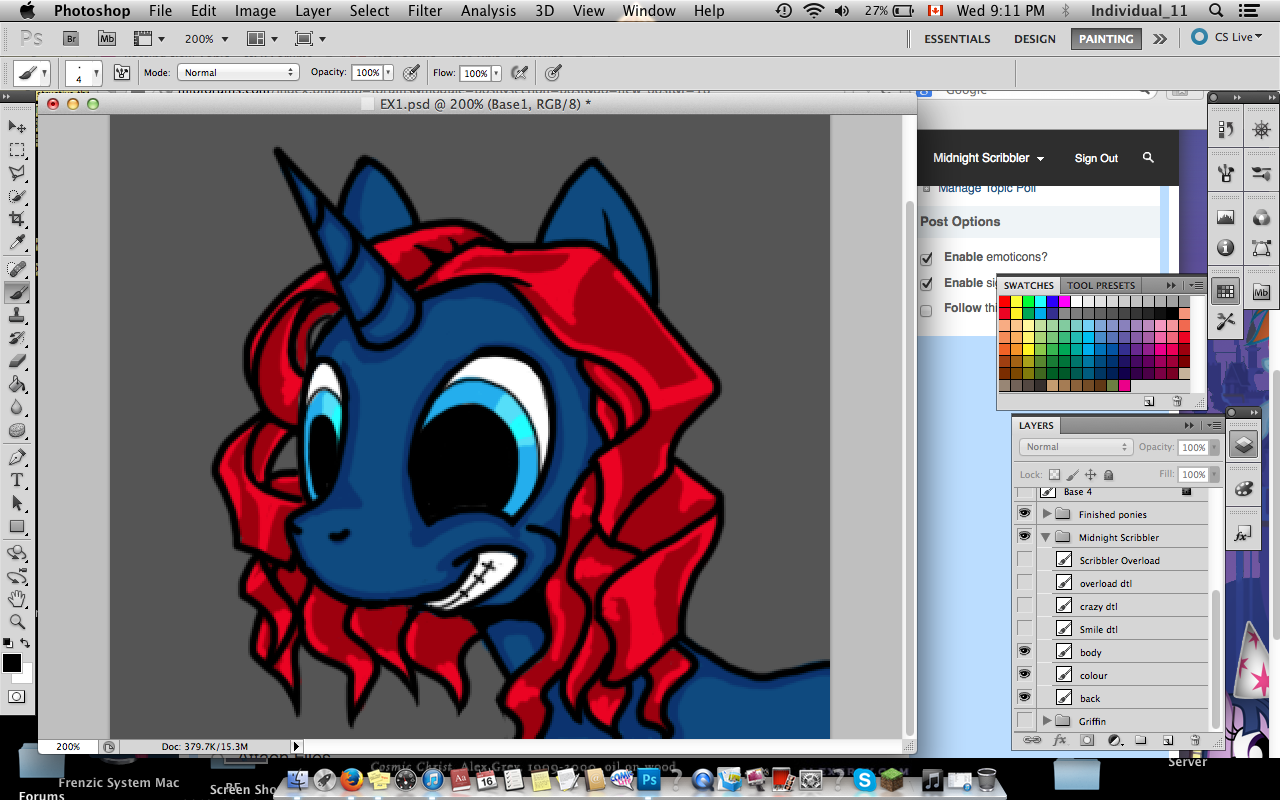Create a new layer group
The height and width of the screenshot is (800, 1280).
pos(1141,741)
